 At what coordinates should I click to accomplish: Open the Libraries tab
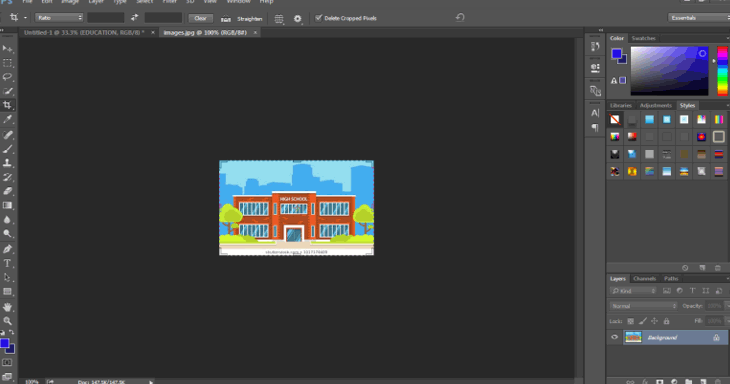(x=621, y=105)
